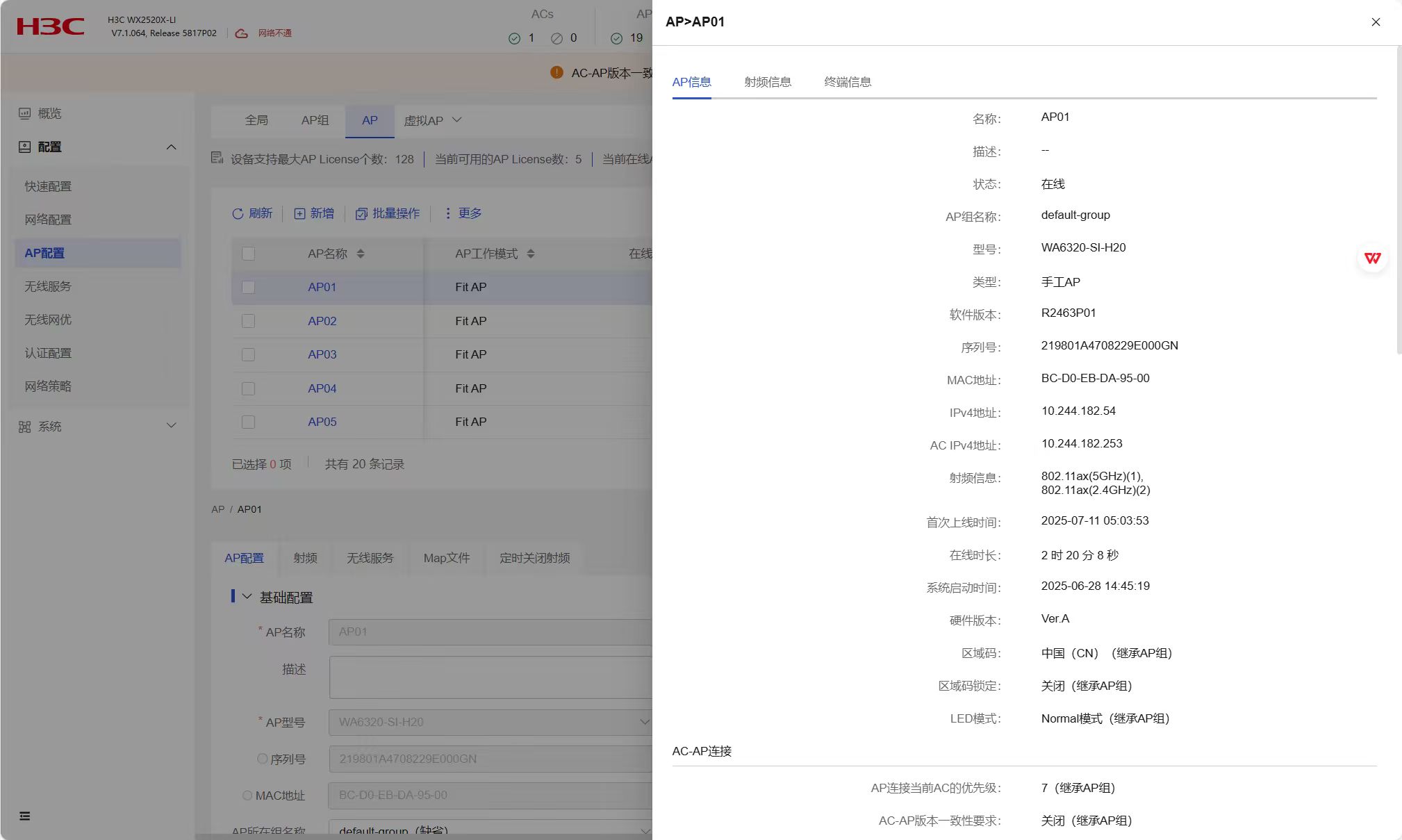The width and height of the screenshot is (1402, 840).
Task: Select the AP tab in top tab bar
Action: point(370,120)
